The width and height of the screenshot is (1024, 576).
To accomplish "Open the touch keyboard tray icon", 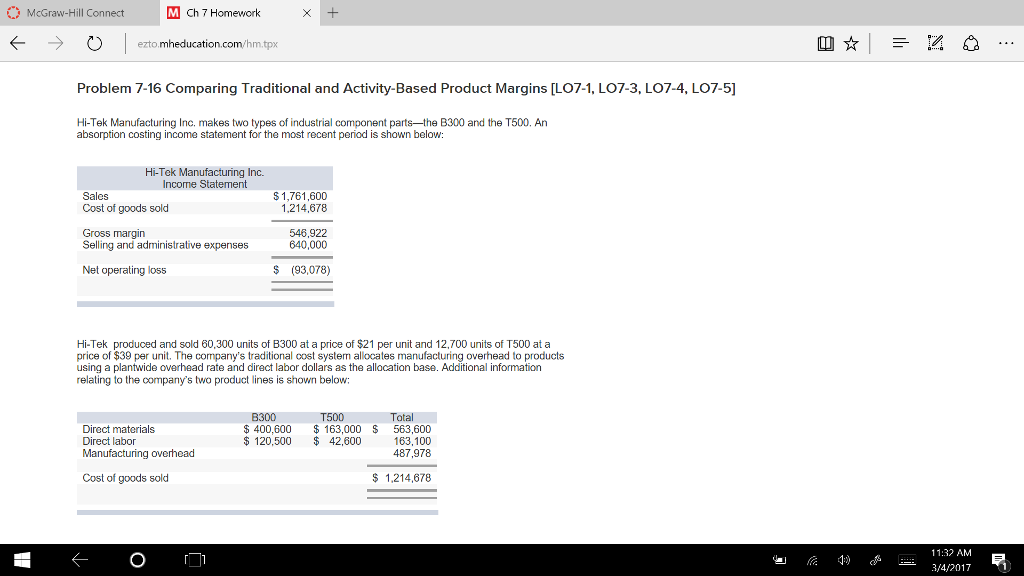I will coord(907,560).
